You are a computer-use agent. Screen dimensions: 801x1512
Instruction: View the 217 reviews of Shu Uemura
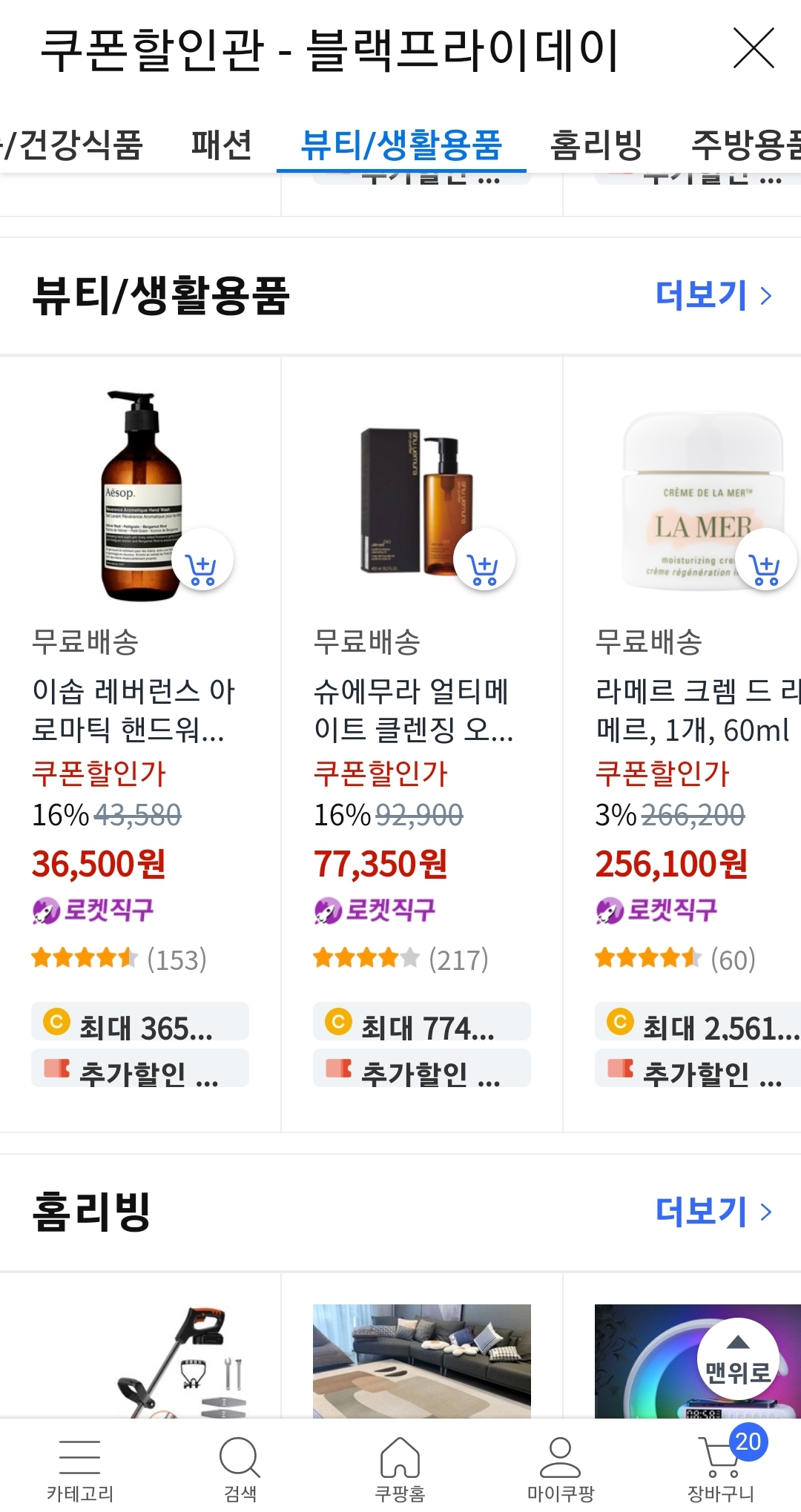tap(460, 960)
